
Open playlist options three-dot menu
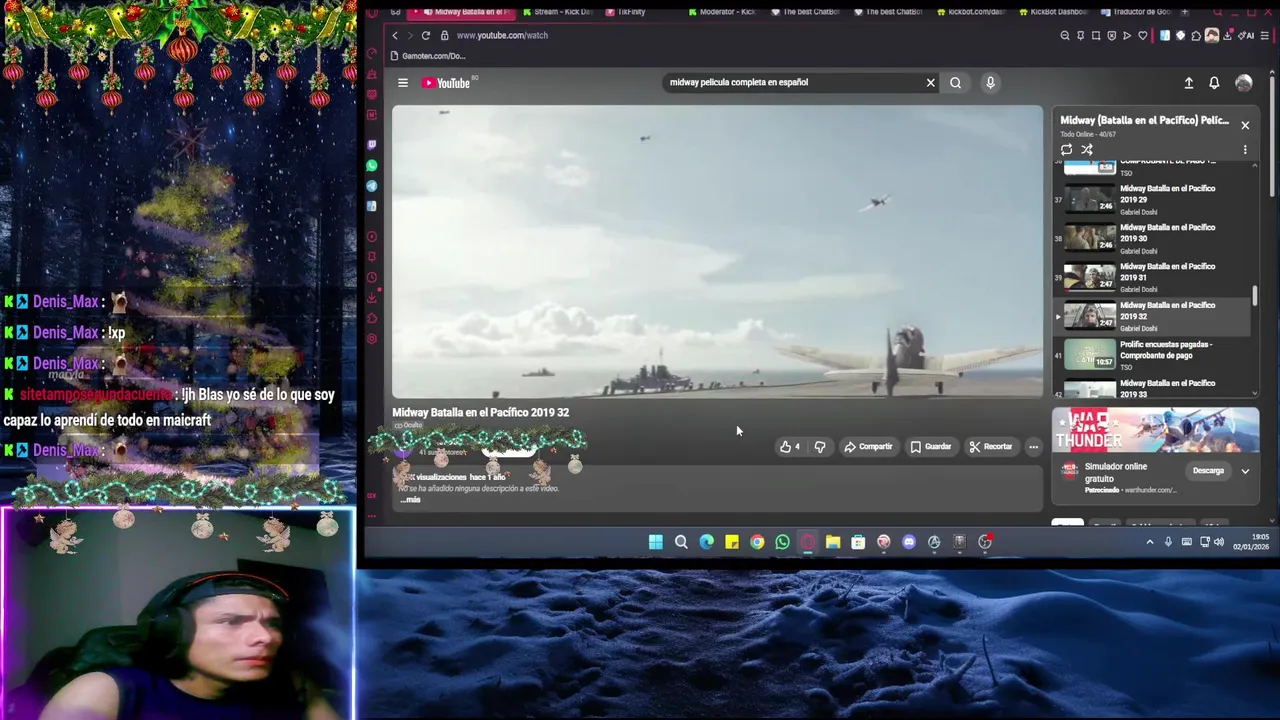click(1245, 150)
